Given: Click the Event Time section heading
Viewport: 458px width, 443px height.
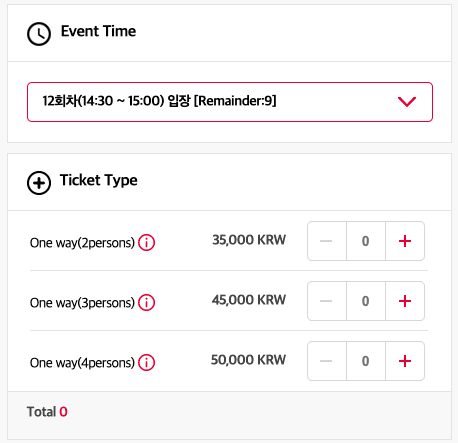Looking at the screenshot, I should pyautogui.click(x=98, y=31).
